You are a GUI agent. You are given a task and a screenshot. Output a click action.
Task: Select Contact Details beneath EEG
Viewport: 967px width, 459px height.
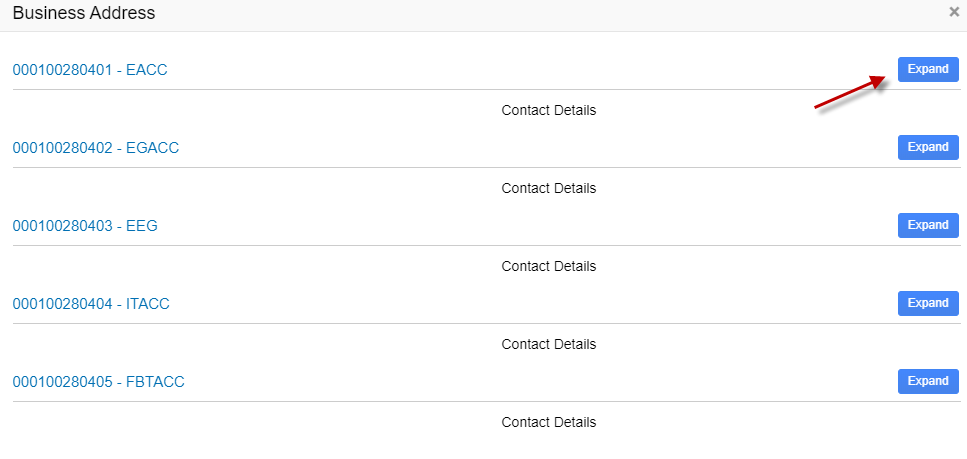(x=548, y=266)
